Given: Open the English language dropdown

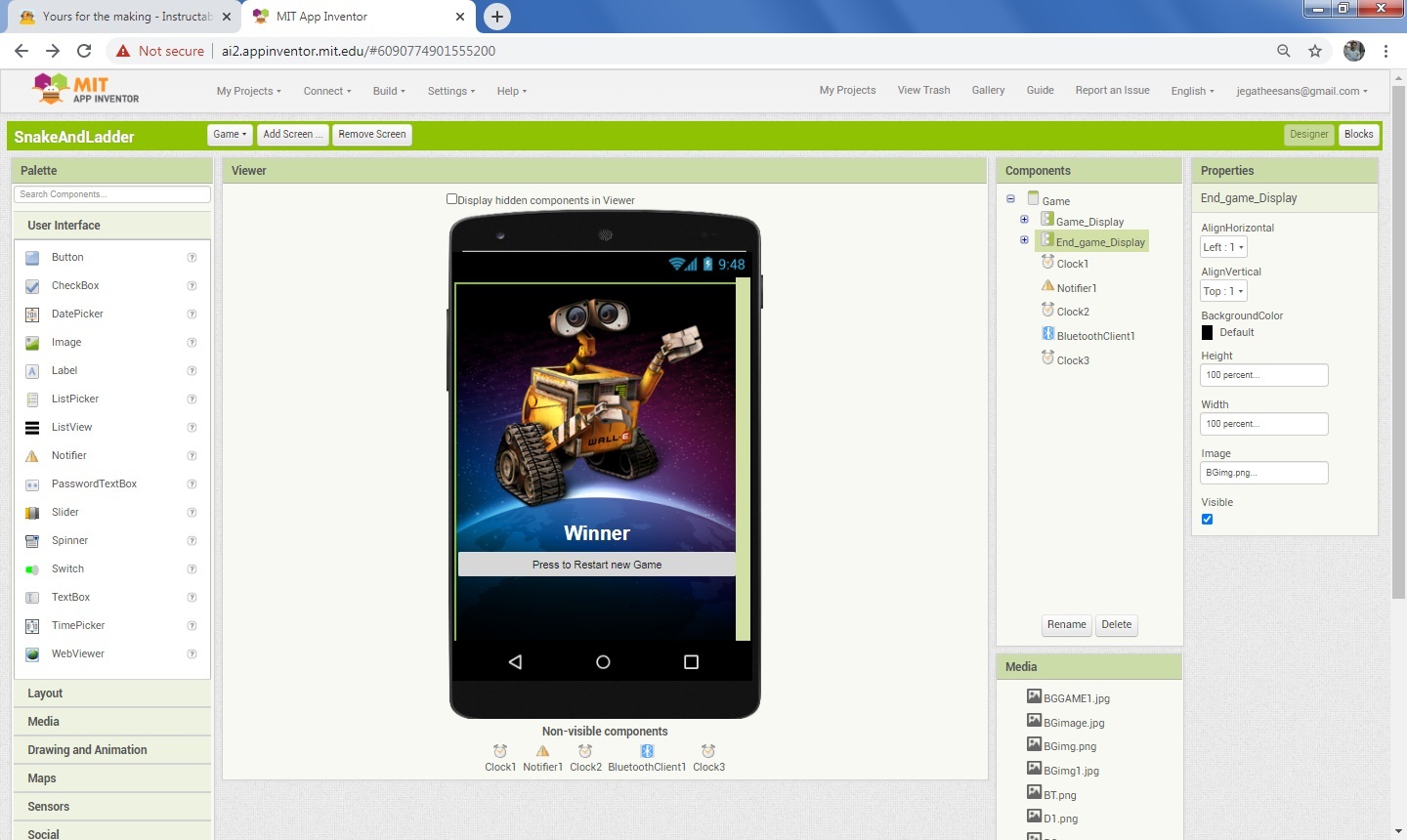Looking at the screenshot, I should pos(1192,91).
